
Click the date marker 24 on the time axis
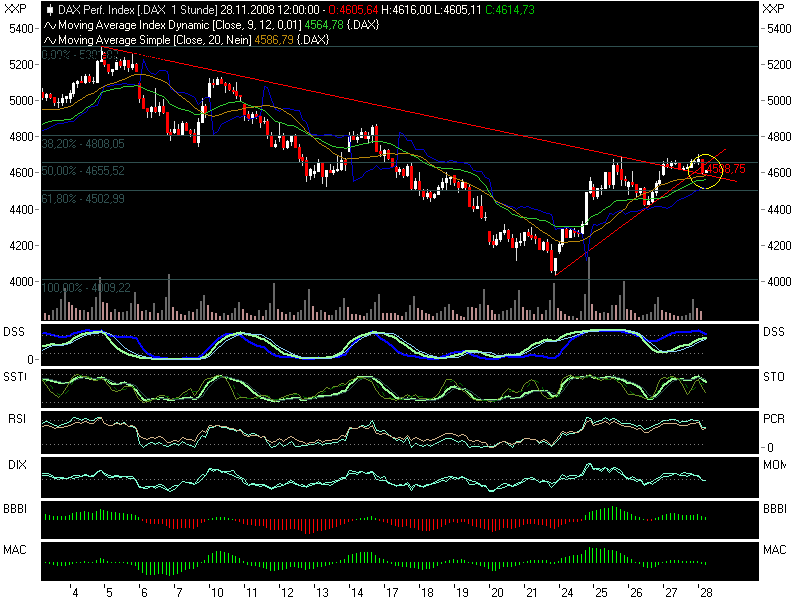coord(565,590)
